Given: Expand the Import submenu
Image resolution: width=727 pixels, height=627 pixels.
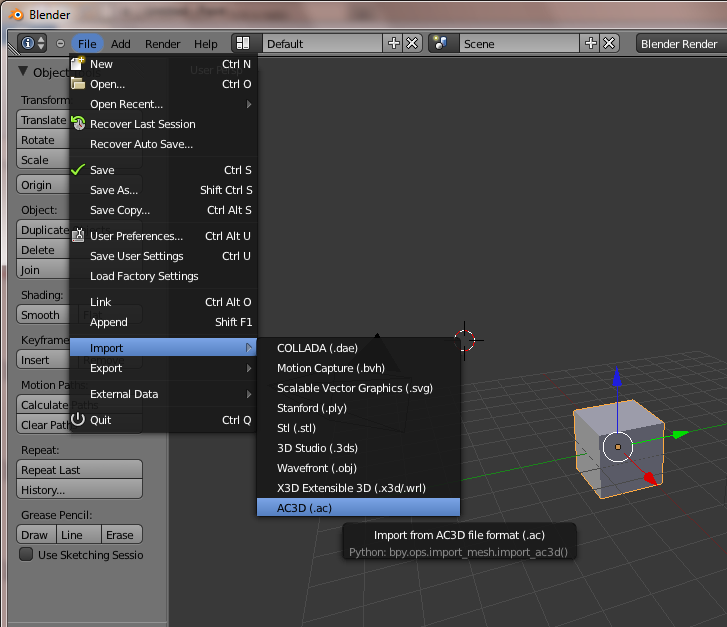Looking at the screenshot, I should (163, 347).
